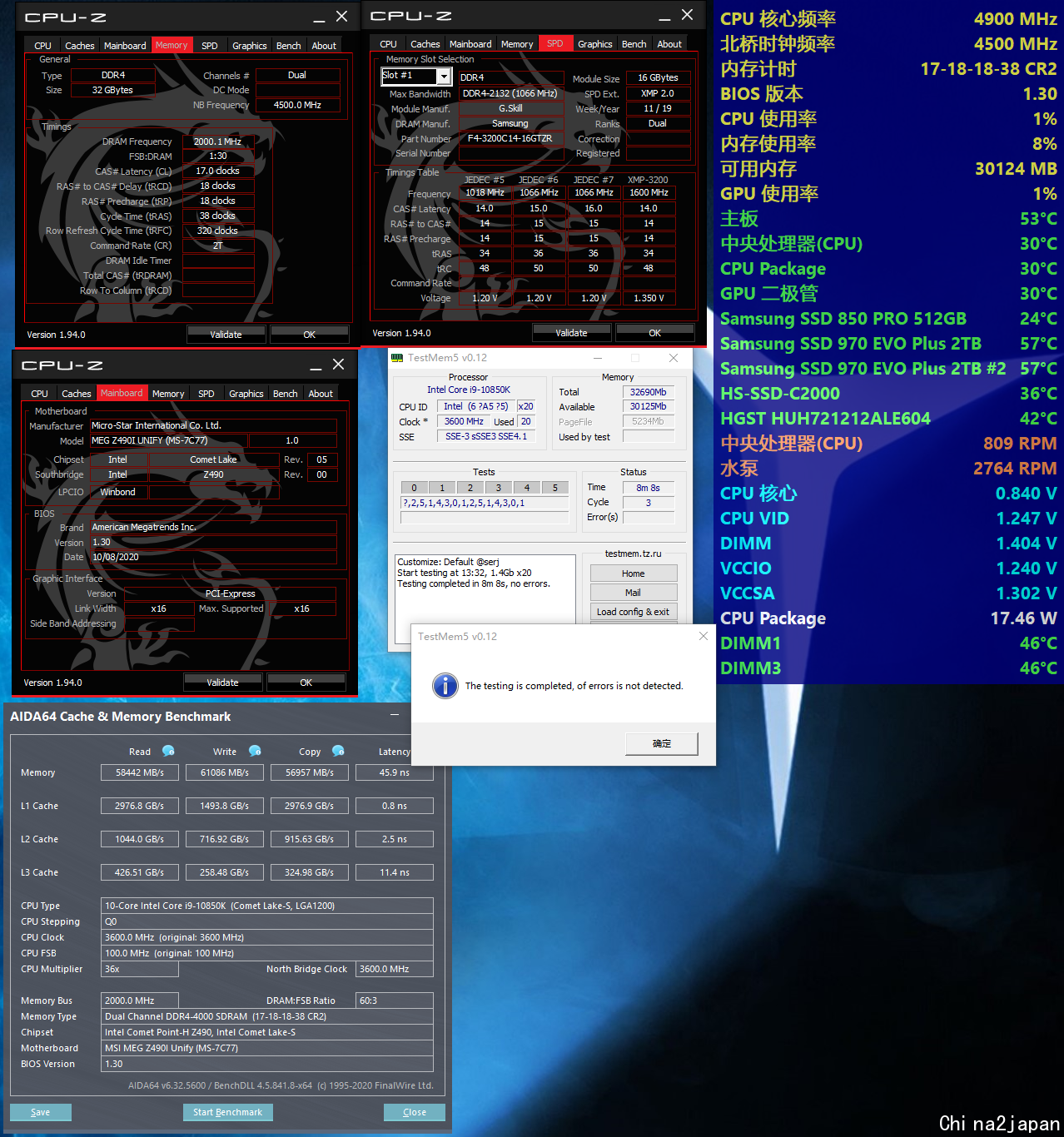Click Validate in the SPD-view CPU-Z window
The image size is (1064, 1137).
pyautogui.click(x=571, y=333)
